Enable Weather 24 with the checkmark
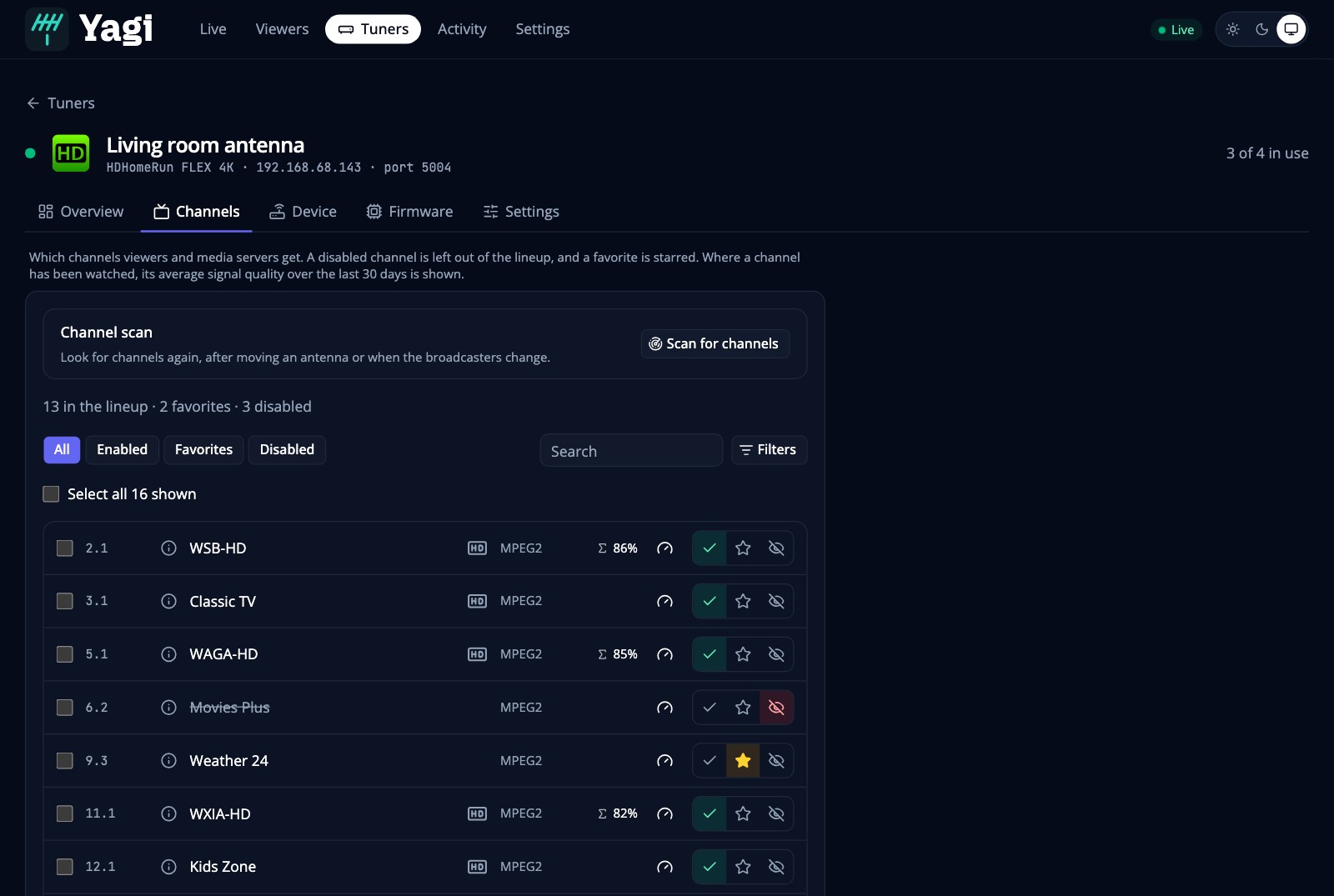 (x=710, y=760)
